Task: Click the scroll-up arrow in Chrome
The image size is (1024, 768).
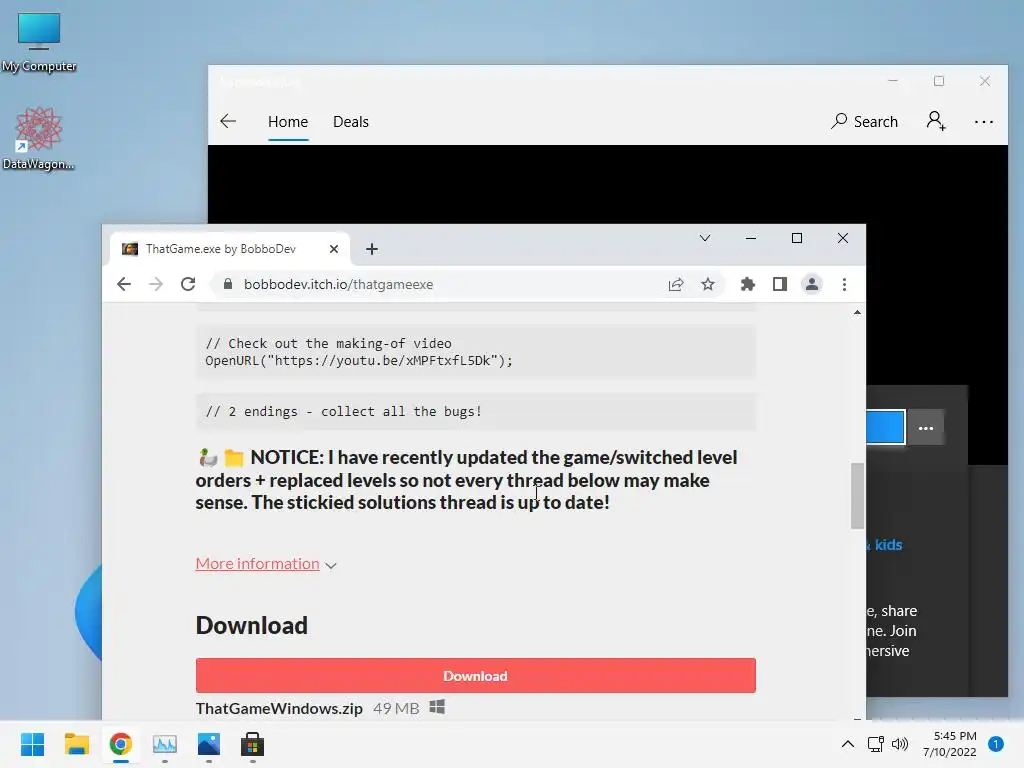Action: pos(857,313)
